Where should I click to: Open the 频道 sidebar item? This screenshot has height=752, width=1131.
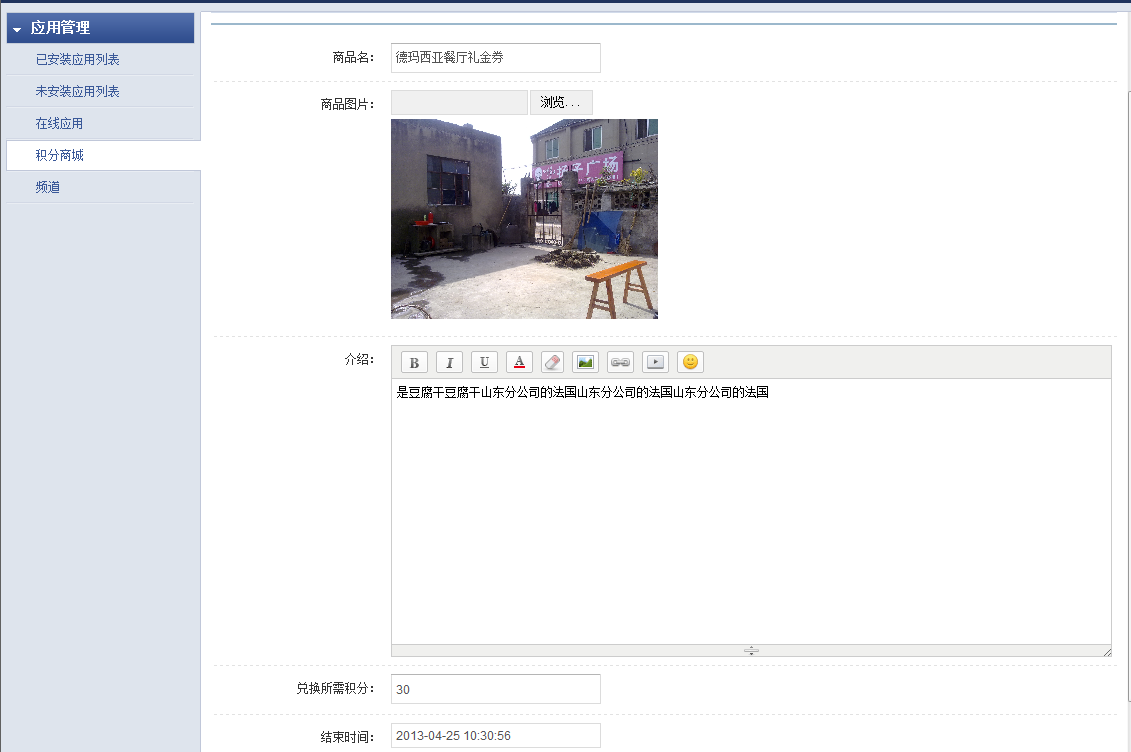[x=48, y=187]
